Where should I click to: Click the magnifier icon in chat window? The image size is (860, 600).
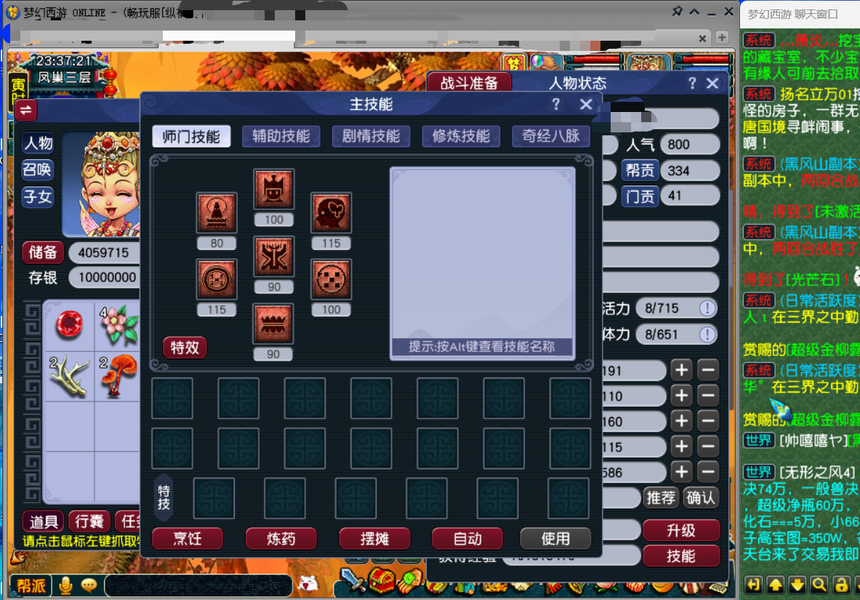point(819,585)
